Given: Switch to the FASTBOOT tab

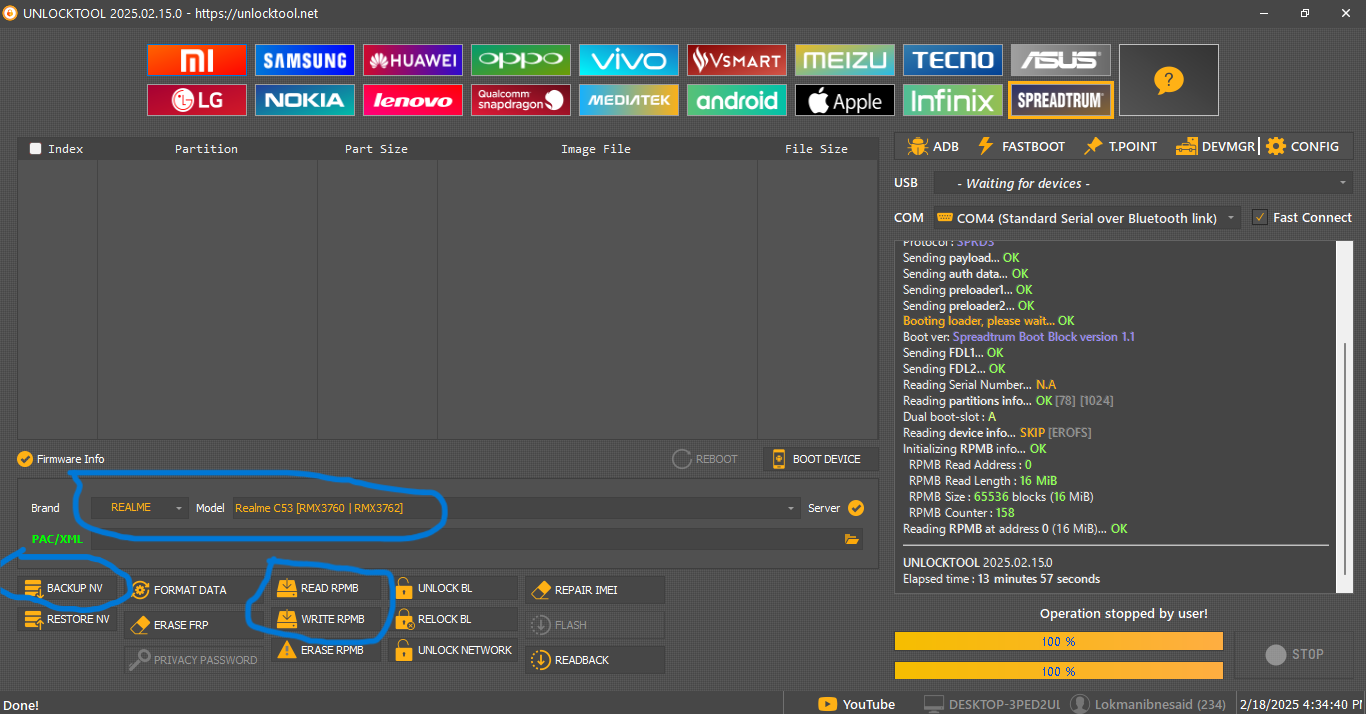Looking at the screenshot, I should pyautogui.click(x=1021, y=146).
